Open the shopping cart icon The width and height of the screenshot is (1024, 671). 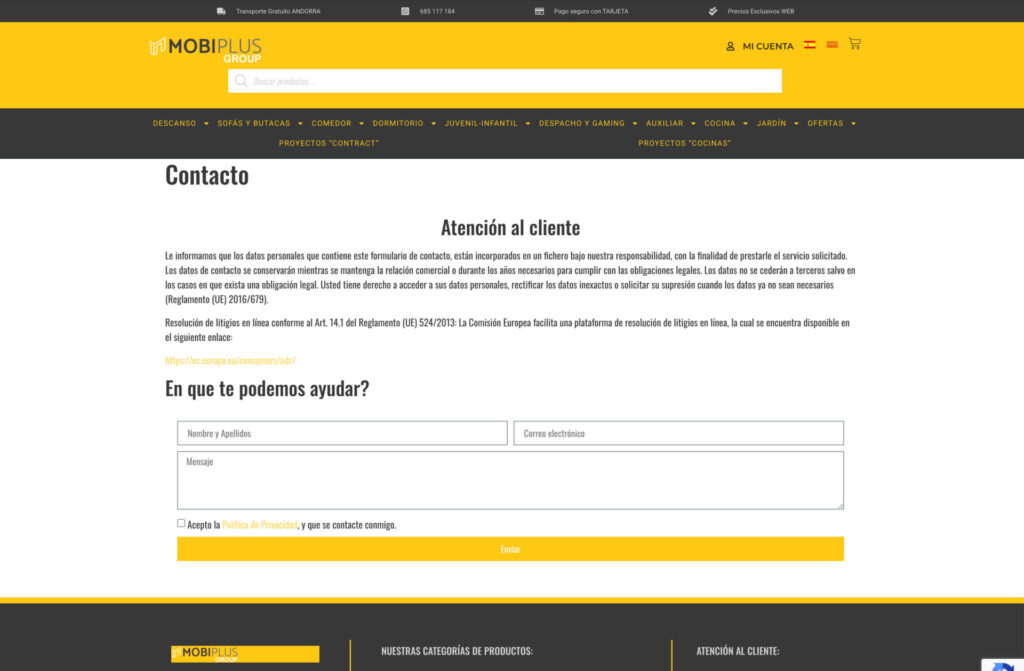[854, 44]
